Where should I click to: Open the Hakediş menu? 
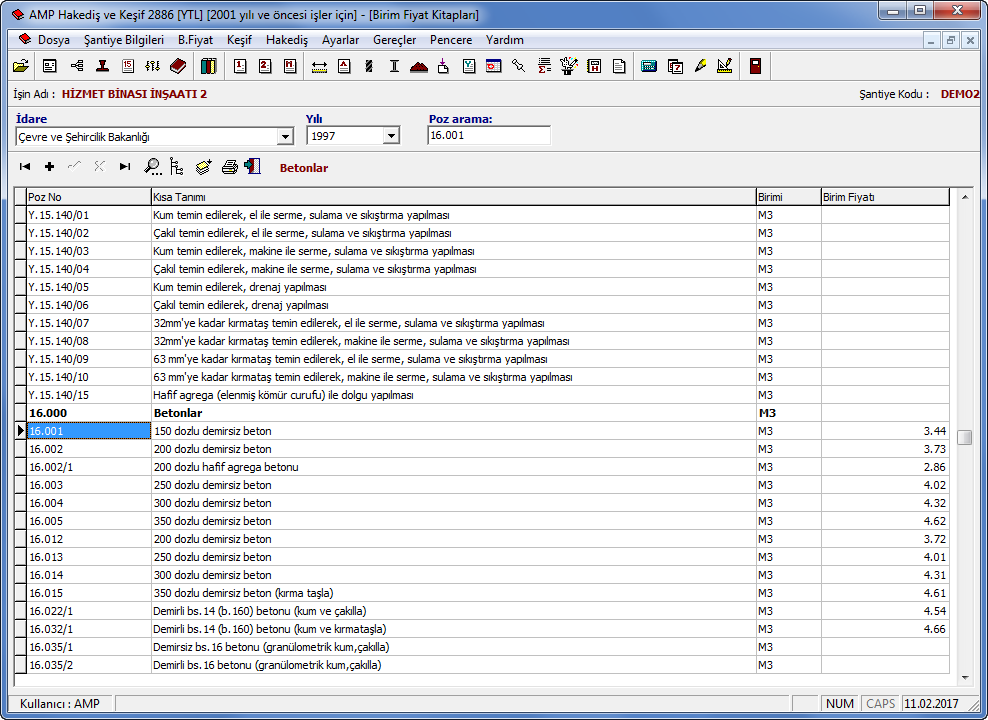point(286,40)
